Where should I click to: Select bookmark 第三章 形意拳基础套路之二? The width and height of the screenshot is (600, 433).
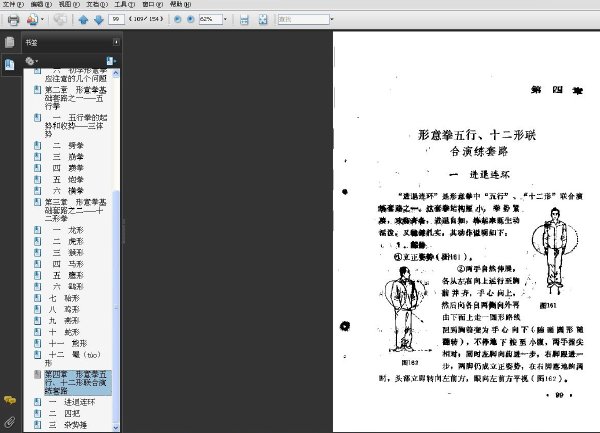click(x=75, y=210)
